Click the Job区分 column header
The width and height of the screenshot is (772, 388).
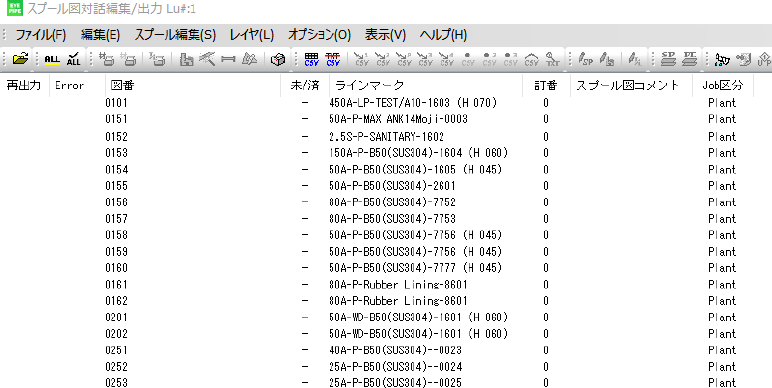point(722,86)
